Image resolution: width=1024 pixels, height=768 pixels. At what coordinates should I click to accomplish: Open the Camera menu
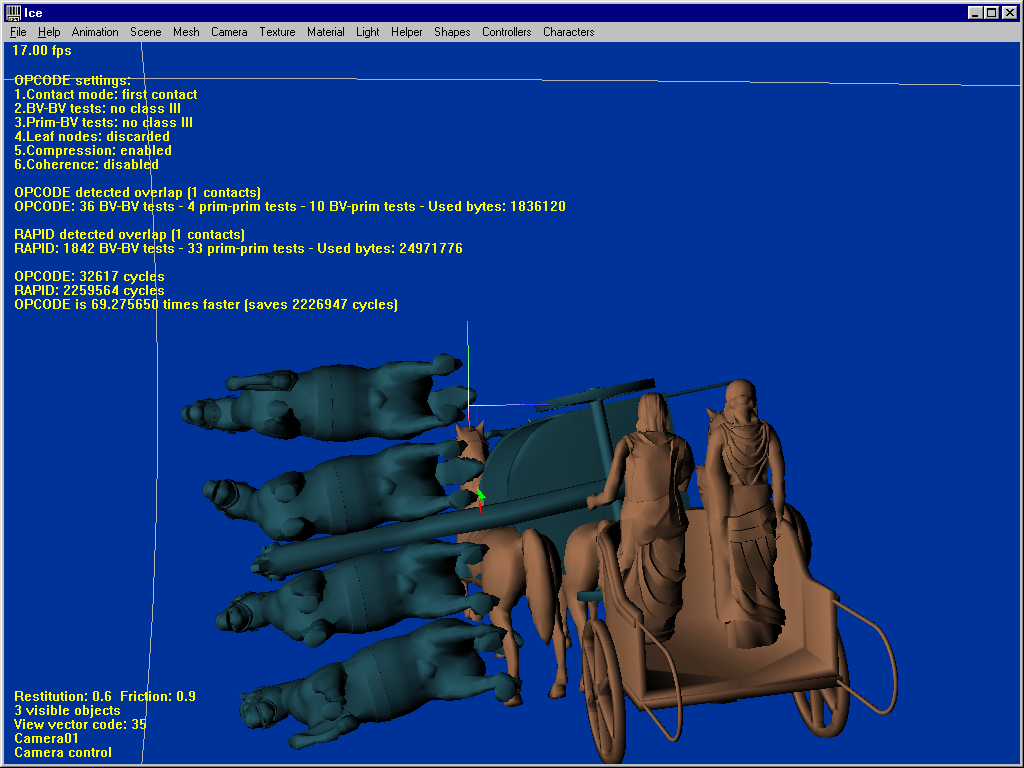click(229, 32)
